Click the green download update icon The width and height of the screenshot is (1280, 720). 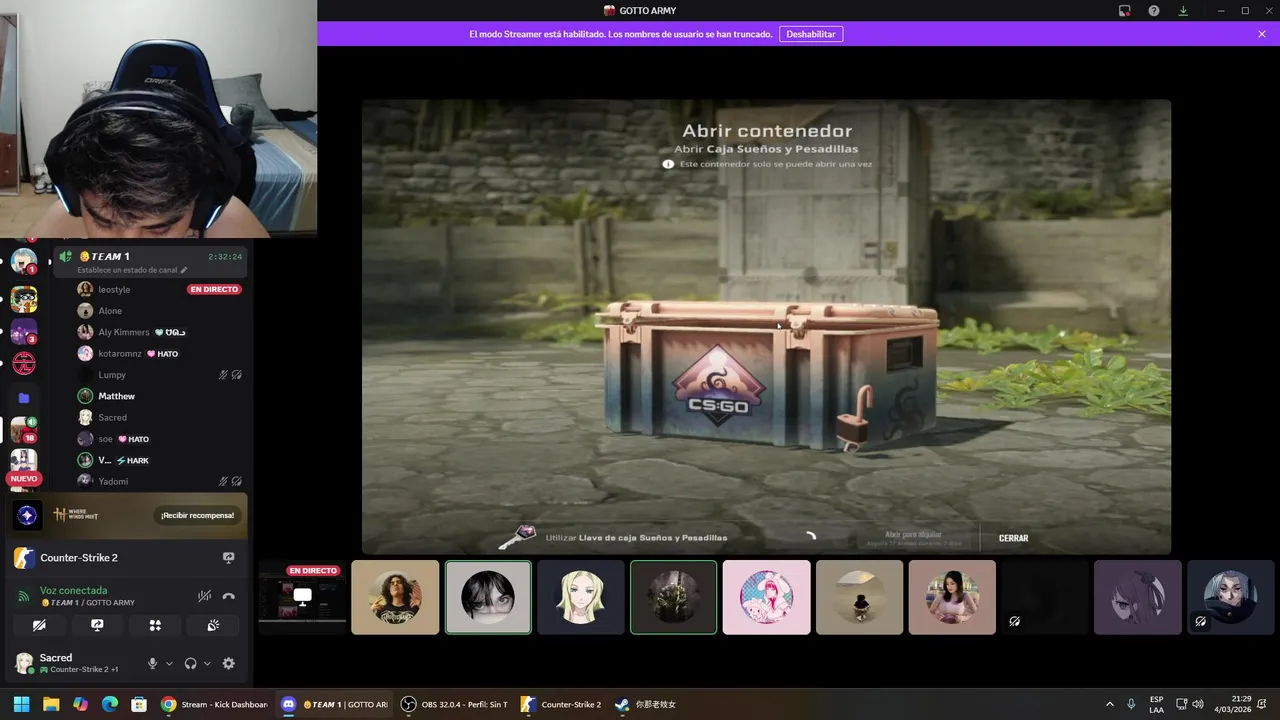pyautogui.click(x=1183, y=10)
